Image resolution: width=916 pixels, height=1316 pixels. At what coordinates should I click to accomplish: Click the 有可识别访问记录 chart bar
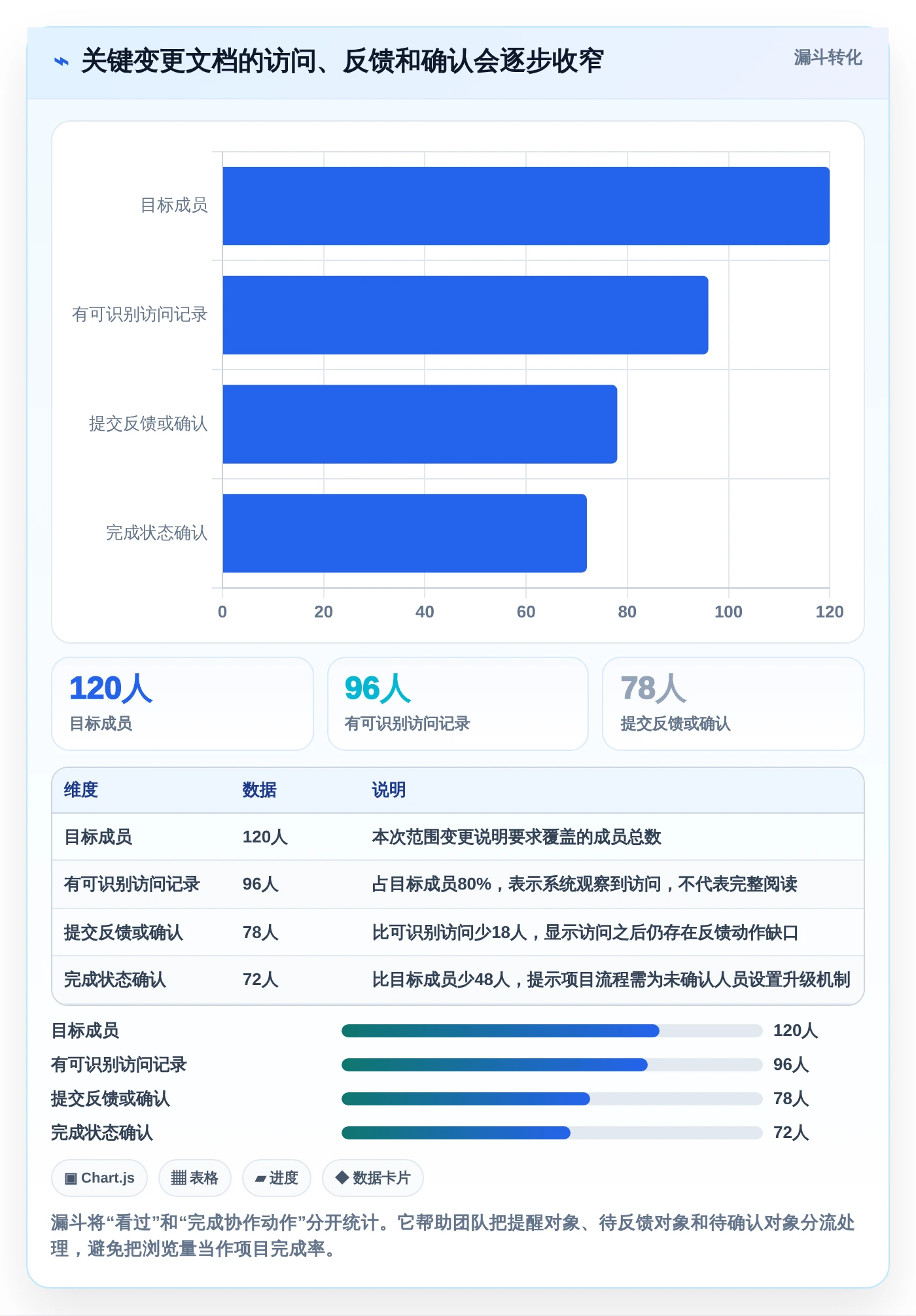tap(465, 315)
